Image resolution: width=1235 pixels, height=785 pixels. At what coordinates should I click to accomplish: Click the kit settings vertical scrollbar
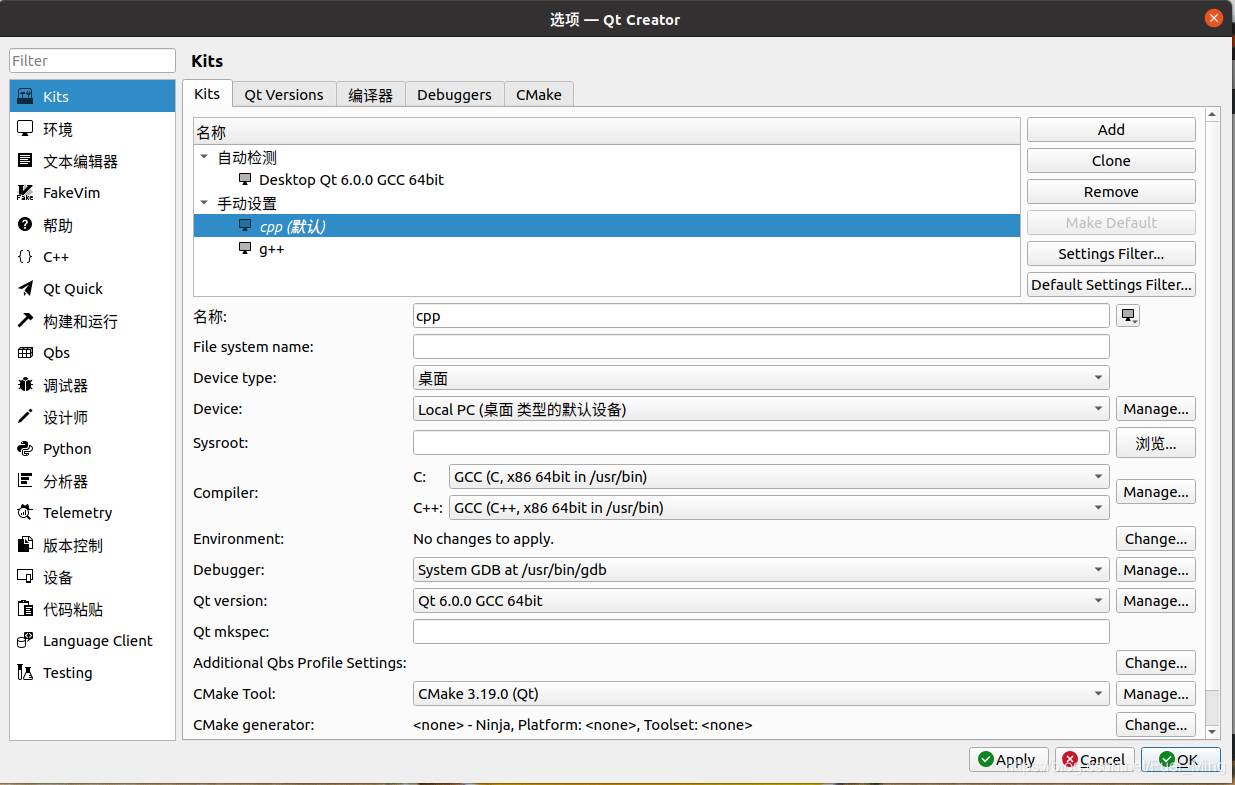tap(1213, 424)
